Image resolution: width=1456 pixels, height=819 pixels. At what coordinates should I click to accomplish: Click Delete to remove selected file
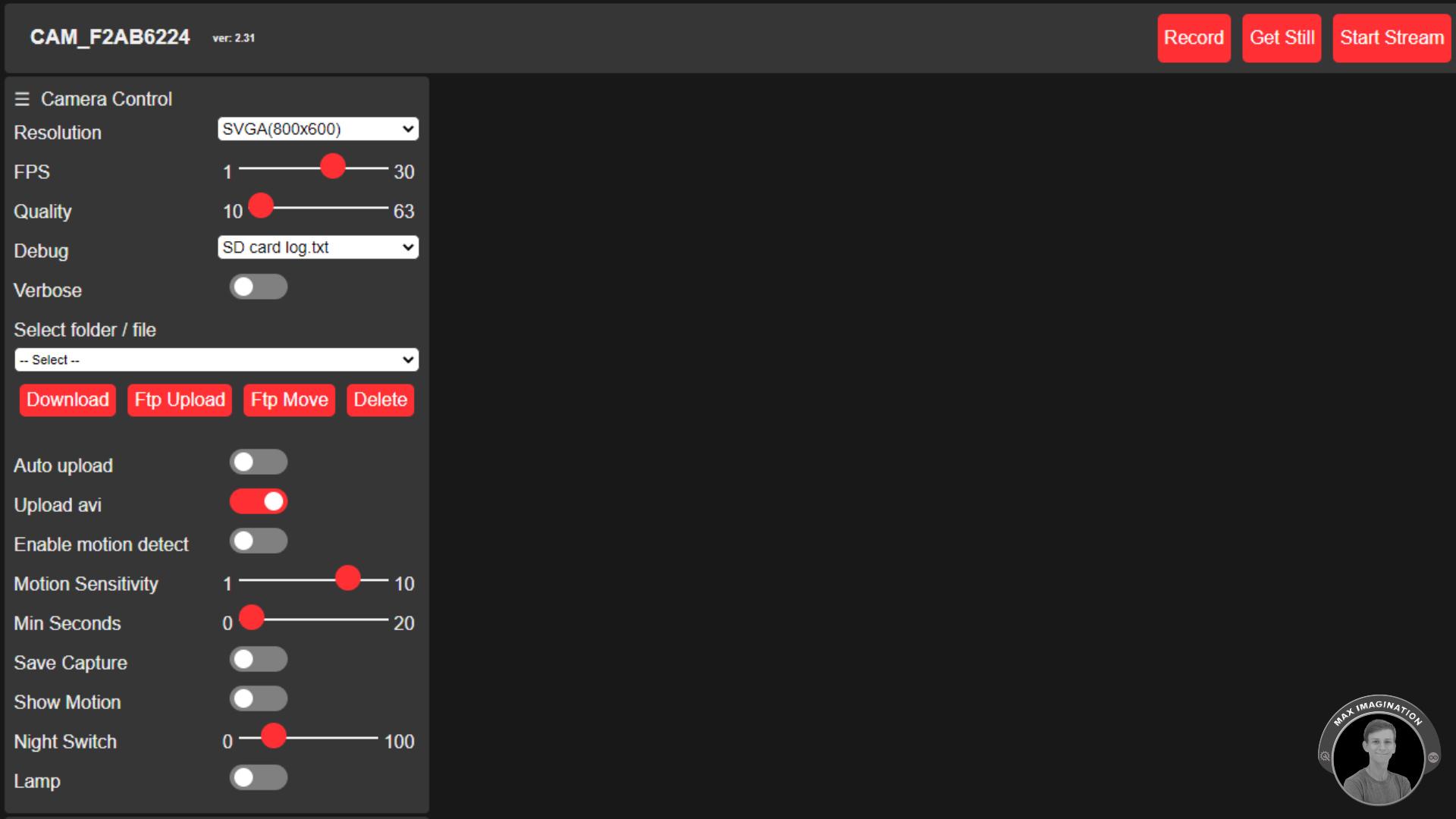click(379, 399)
